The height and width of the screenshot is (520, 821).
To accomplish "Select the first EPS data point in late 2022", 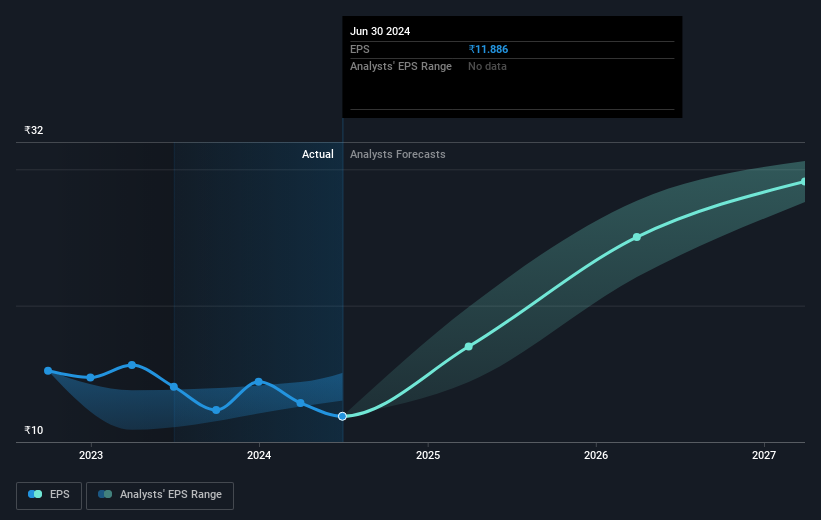I will [48, 371].
